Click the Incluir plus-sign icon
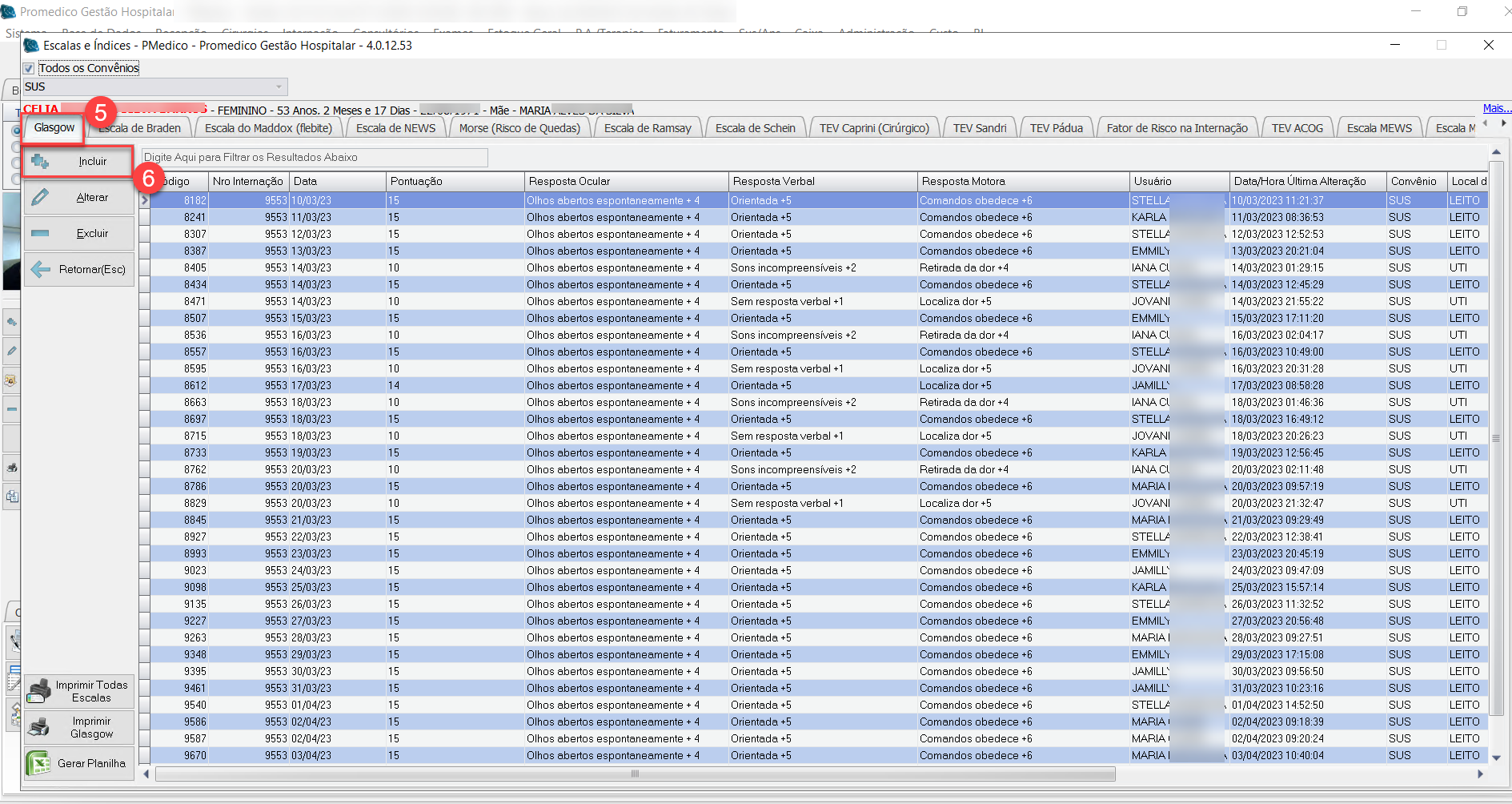 pyautogui.click(x=40, y=162)
